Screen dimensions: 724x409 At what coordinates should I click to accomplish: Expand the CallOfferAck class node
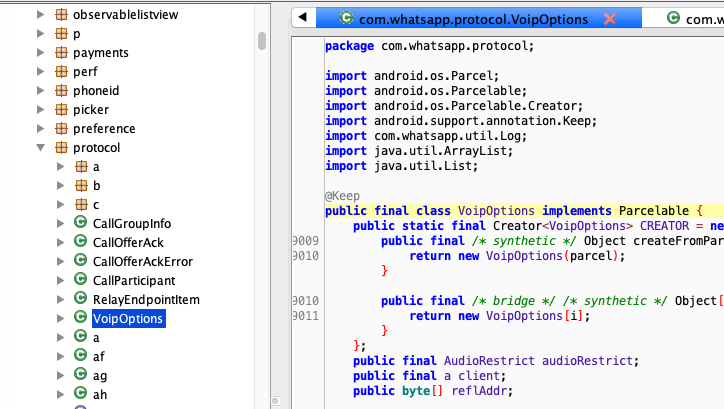[x=60, y=242]
